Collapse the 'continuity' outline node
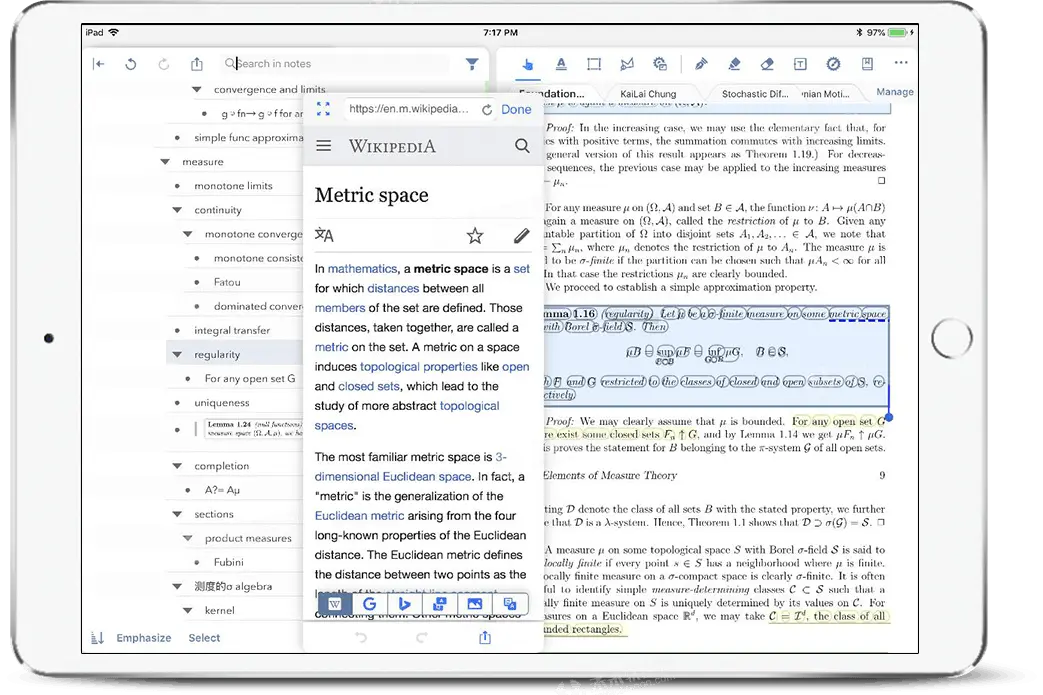Screen dimensions: 1043x695 [x=177, y=209]
